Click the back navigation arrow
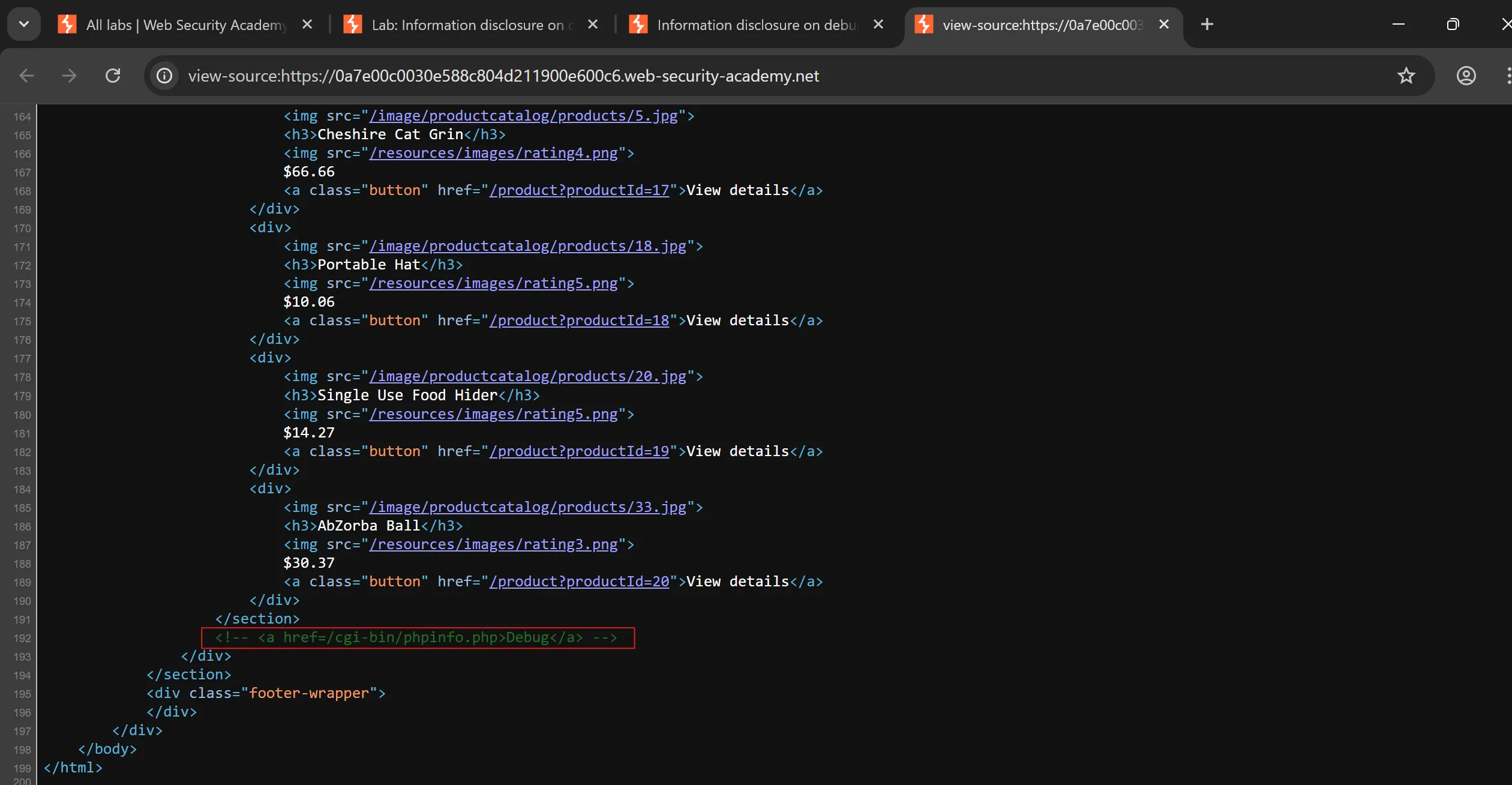This screenshot has width=1512, height=785. click(x=26, y=76)
